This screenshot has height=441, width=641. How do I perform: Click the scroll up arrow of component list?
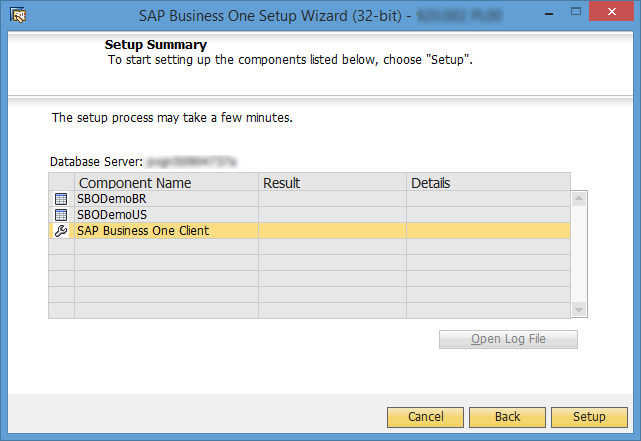[579, 199]
